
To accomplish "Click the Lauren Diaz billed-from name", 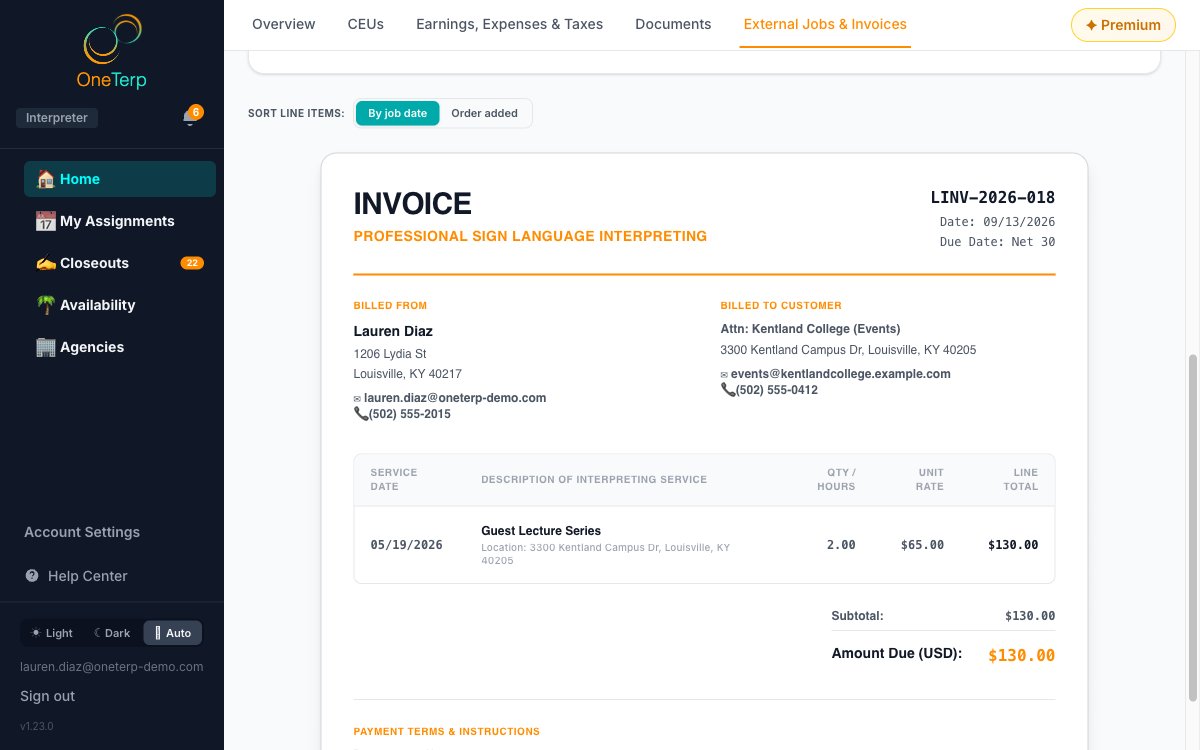I will (393, 331).
